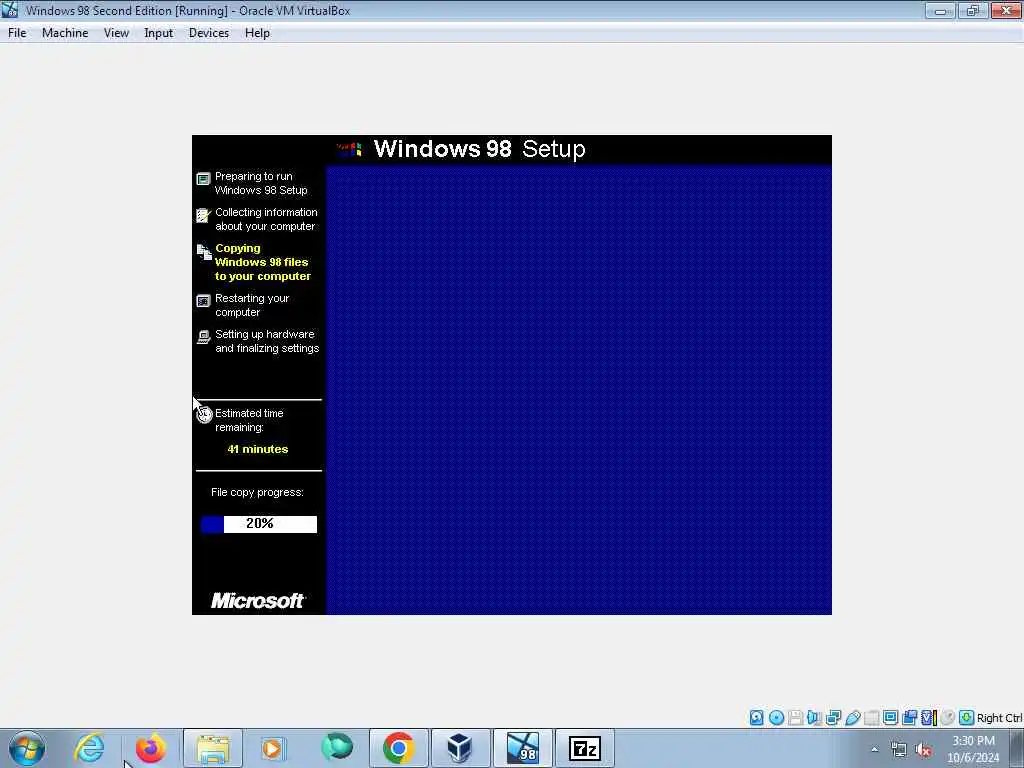Click the Show desktop strip
The image size is (1024, 768).
[1017, 748]
